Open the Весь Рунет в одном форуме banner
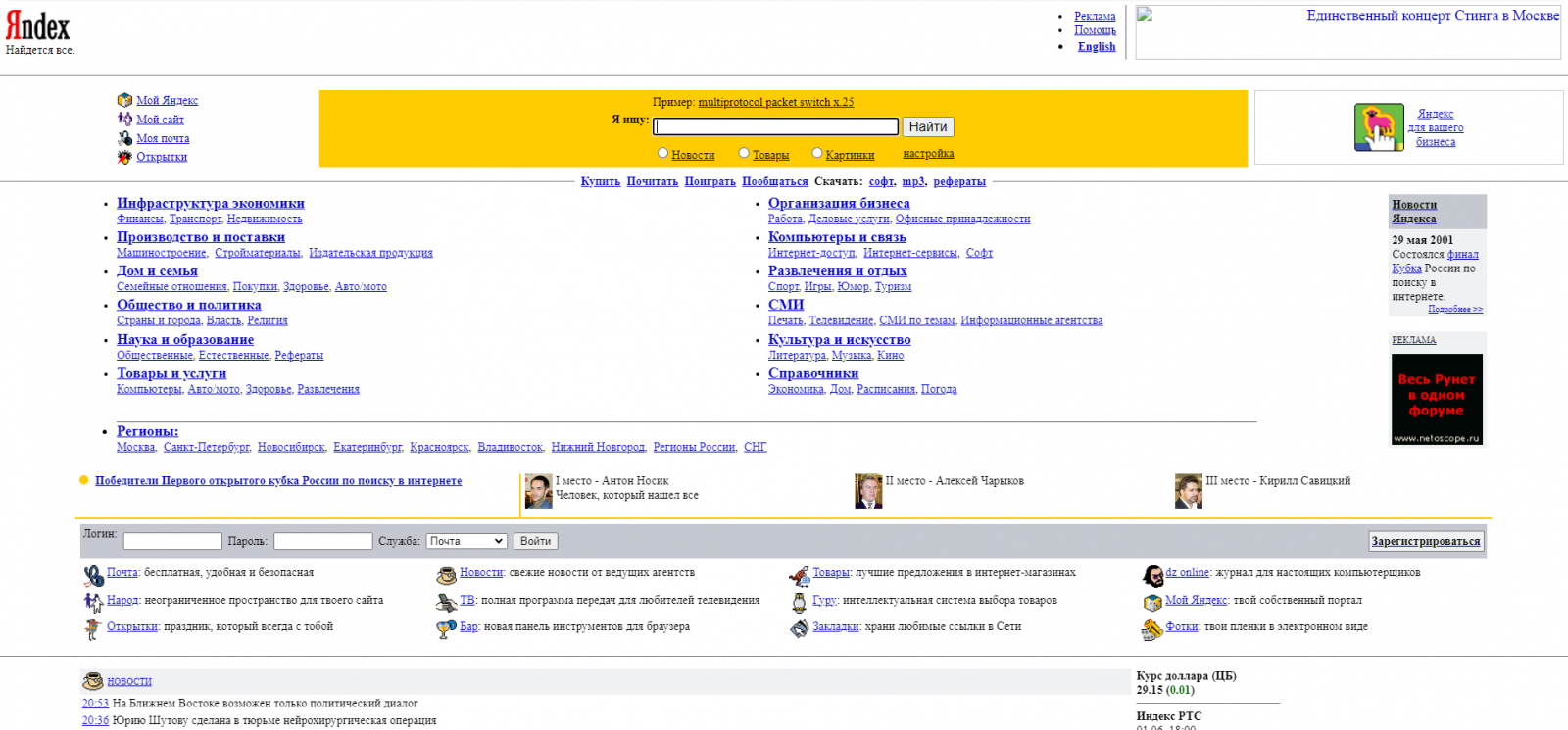Screen dimensions: 1568x730 1437,400
